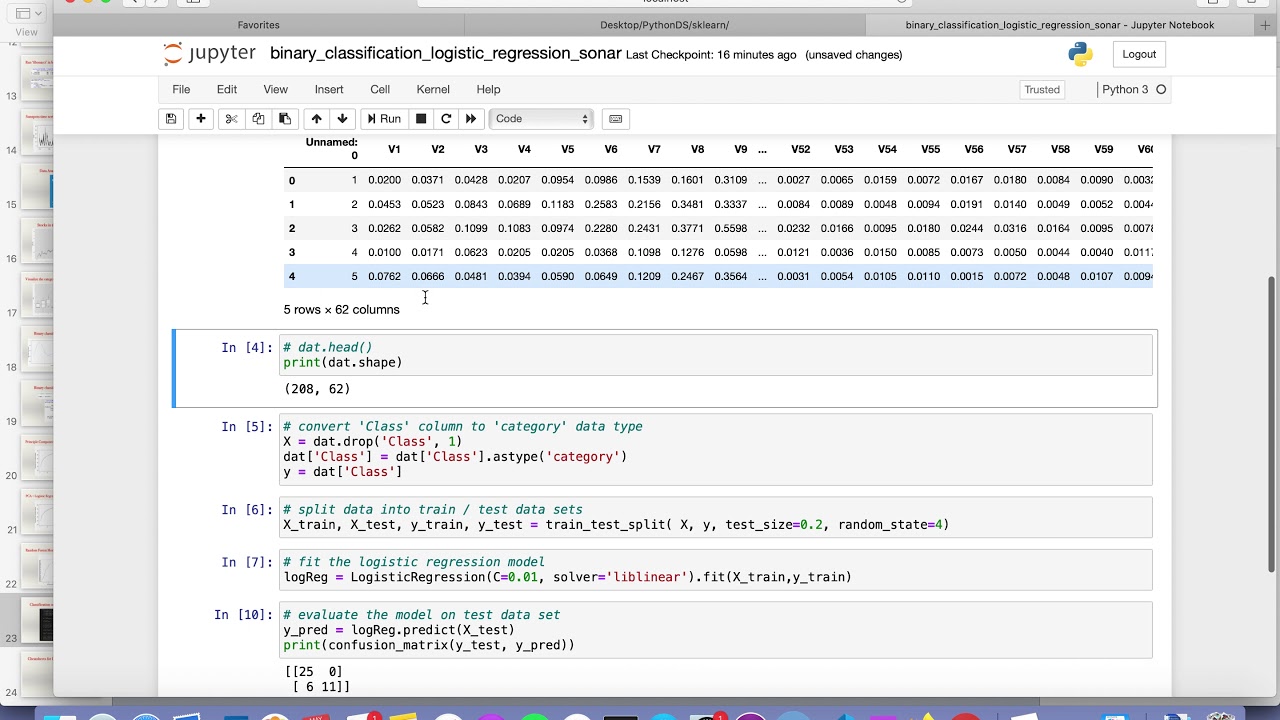Select the Jupyter Notebook browser tab
1280x720 pixels.
(x=1060, y=25)
